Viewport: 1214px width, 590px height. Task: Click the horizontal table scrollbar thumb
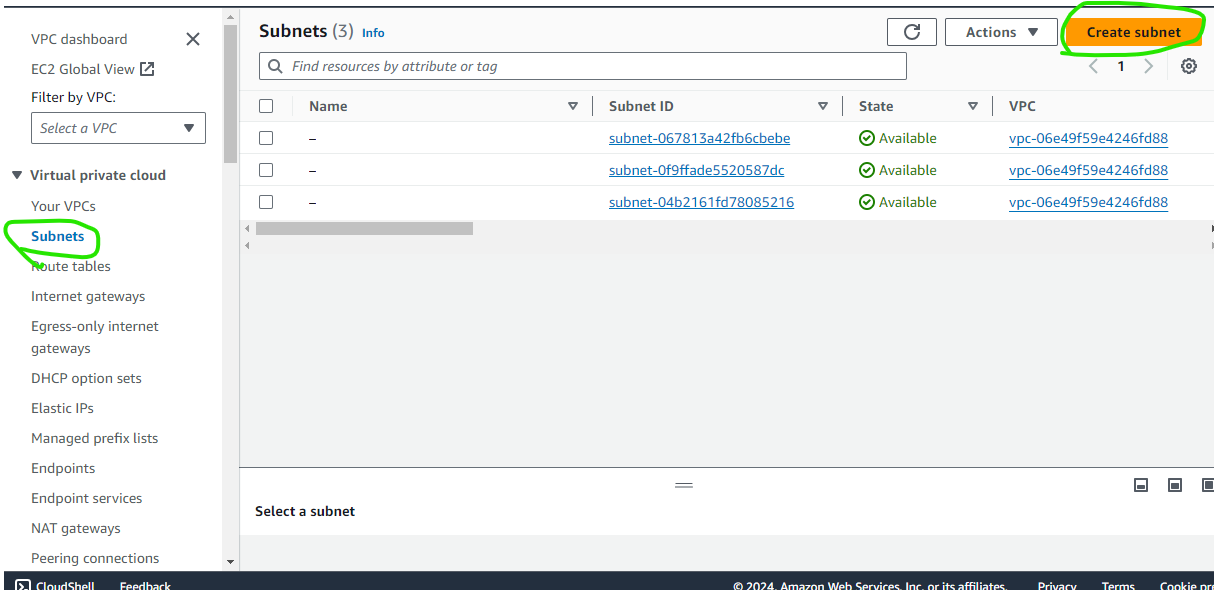tap(364, 228)
